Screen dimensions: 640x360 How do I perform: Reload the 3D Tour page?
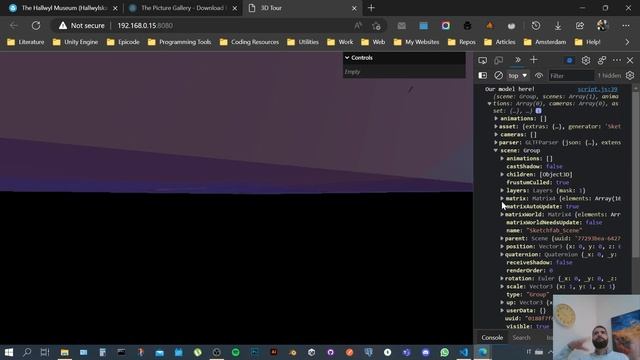(36, 25)
